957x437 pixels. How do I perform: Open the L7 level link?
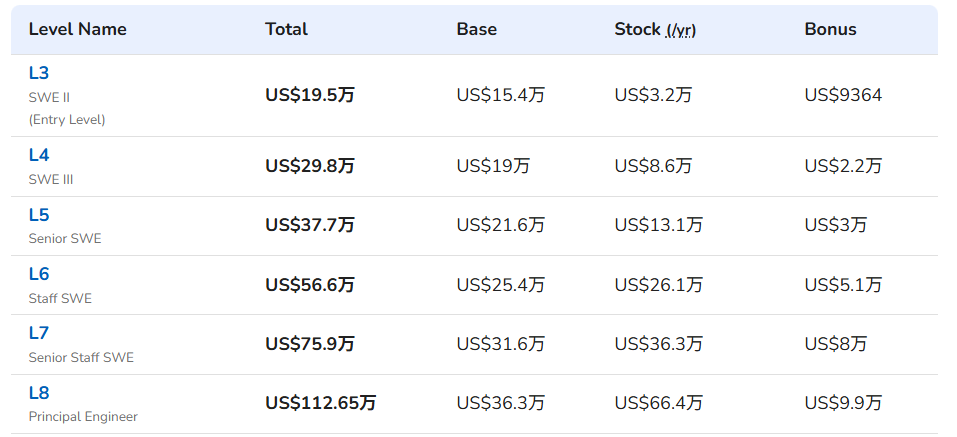click(38, 333)
